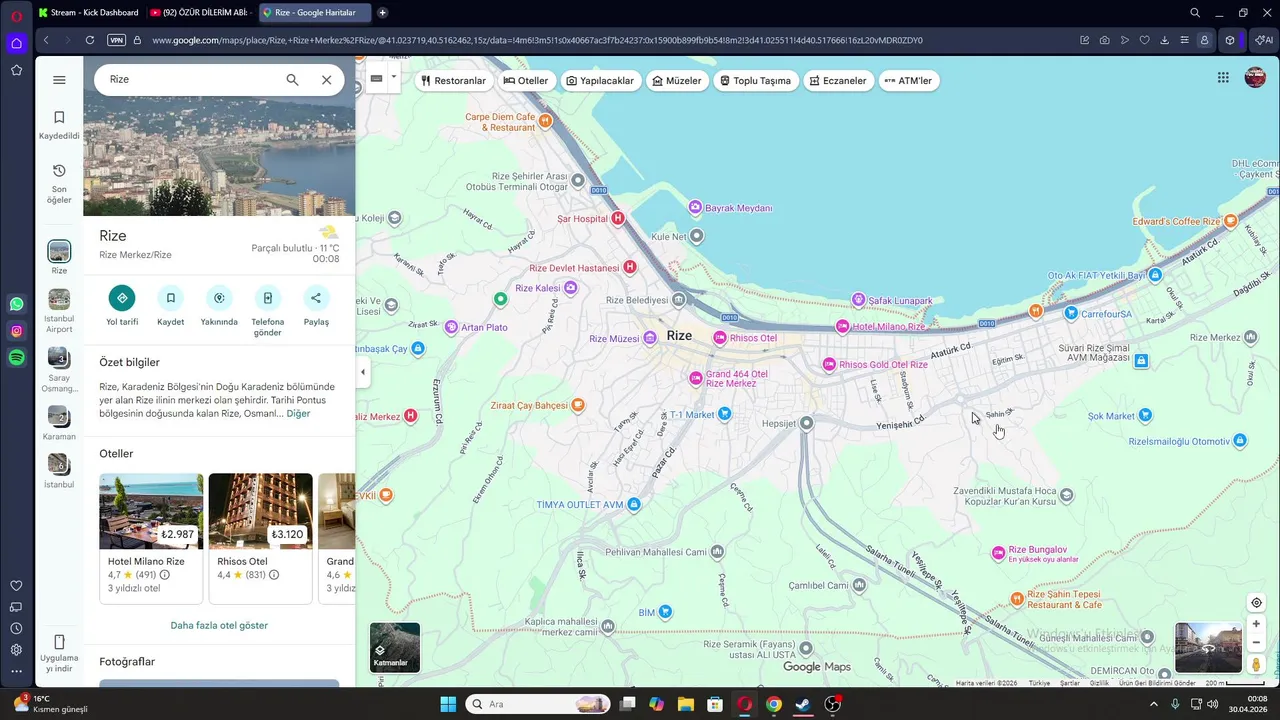Click the VPN badge in address bar
Viewport: 1280px width, 720px height.
point(116,40)
